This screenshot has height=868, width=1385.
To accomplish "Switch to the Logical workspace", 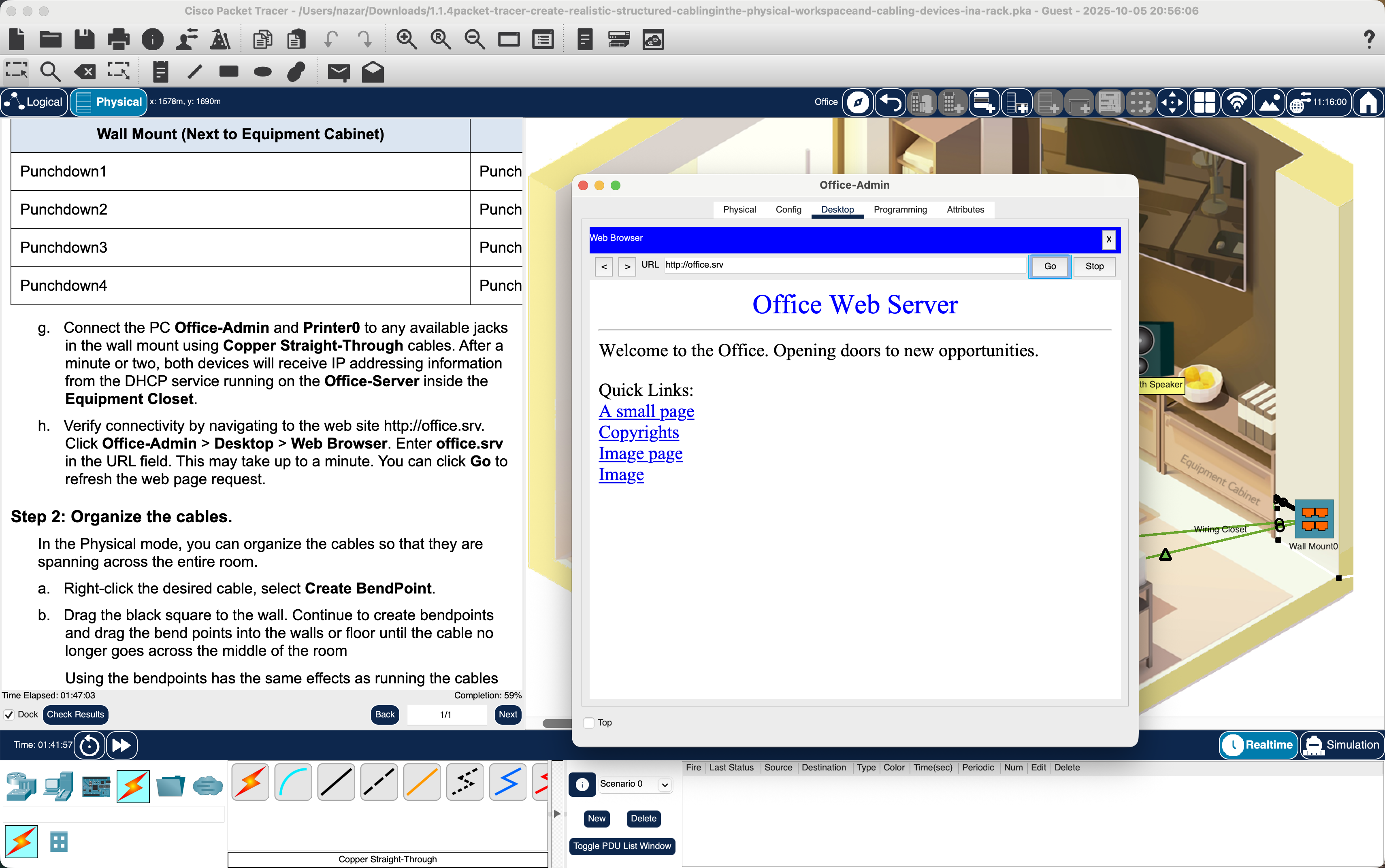I will point(34,102).
